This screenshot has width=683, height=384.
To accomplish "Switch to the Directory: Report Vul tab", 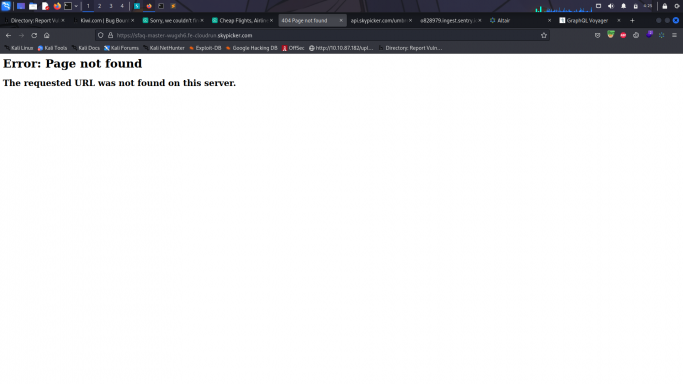I will tap(34, 20).
